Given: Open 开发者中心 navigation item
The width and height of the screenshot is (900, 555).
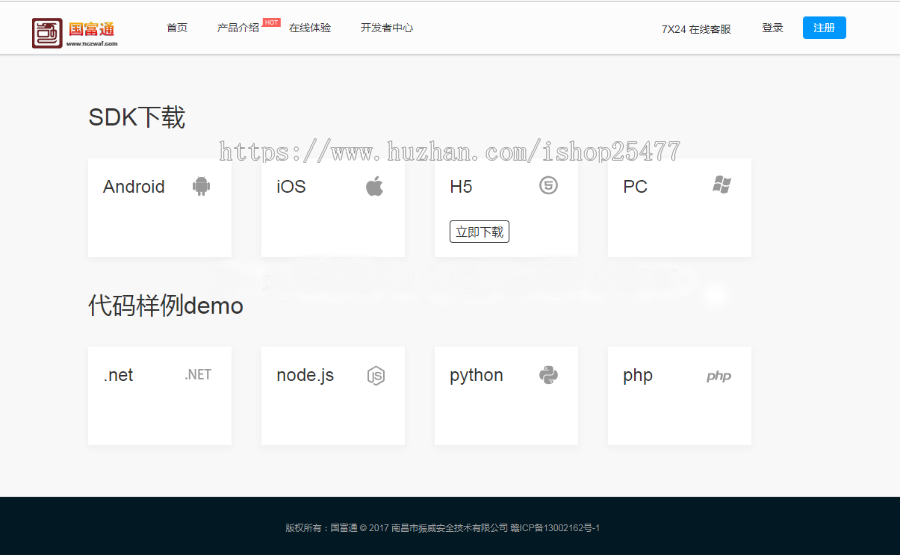Looking at the screenshot, I should (x=386, y=28).
